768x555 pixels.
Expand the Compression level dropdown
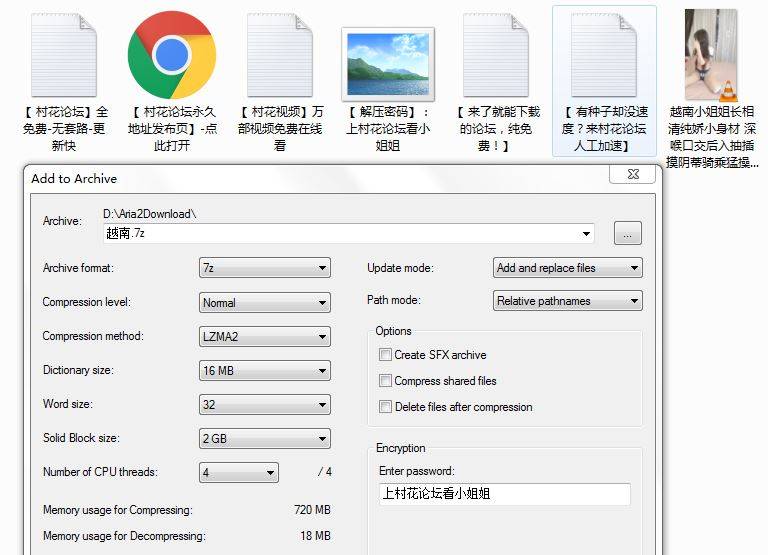click(264, 302)
